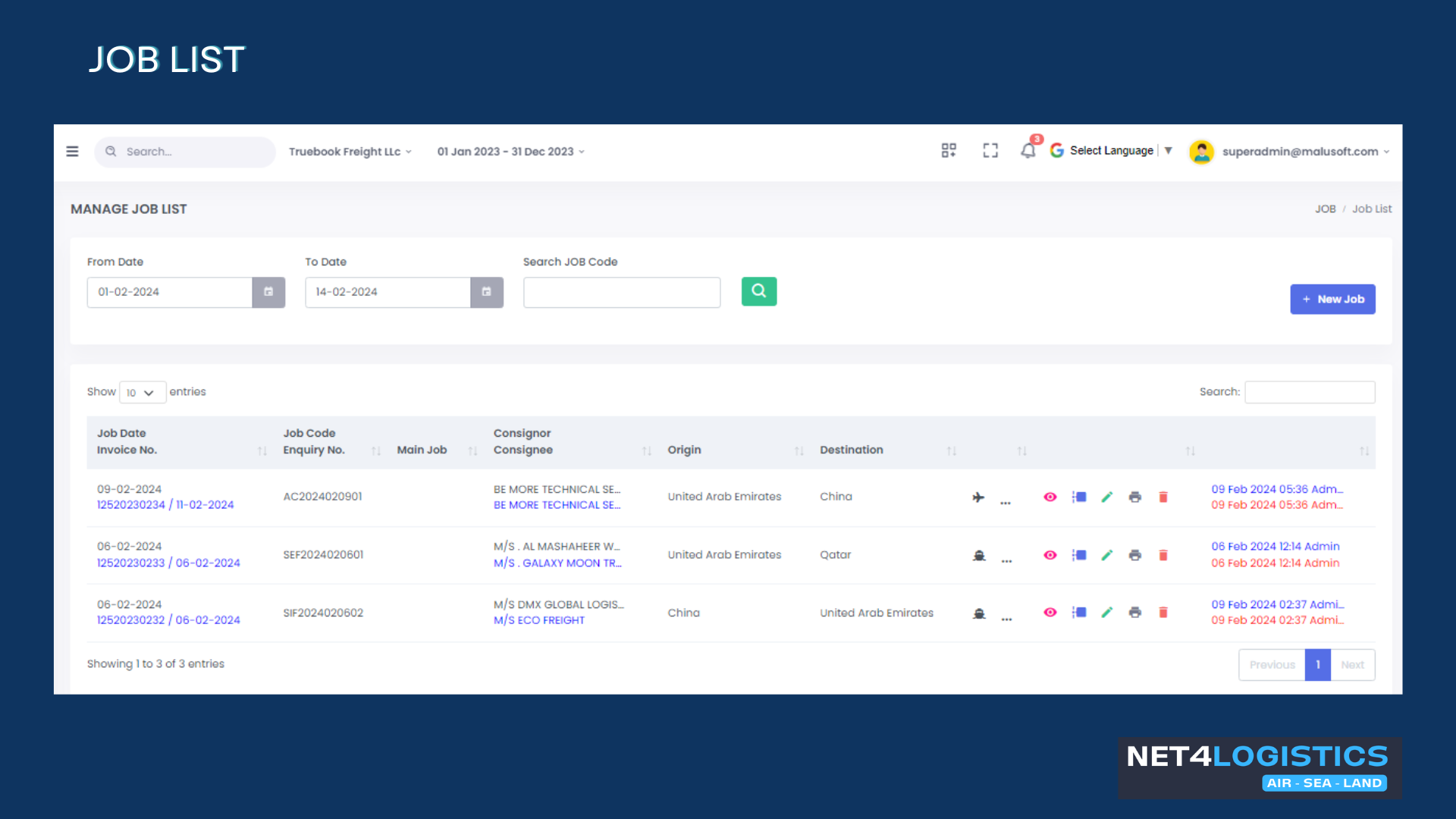Change Show entries count dropdown
The image size is (1456, 819).
click(142, 393)
